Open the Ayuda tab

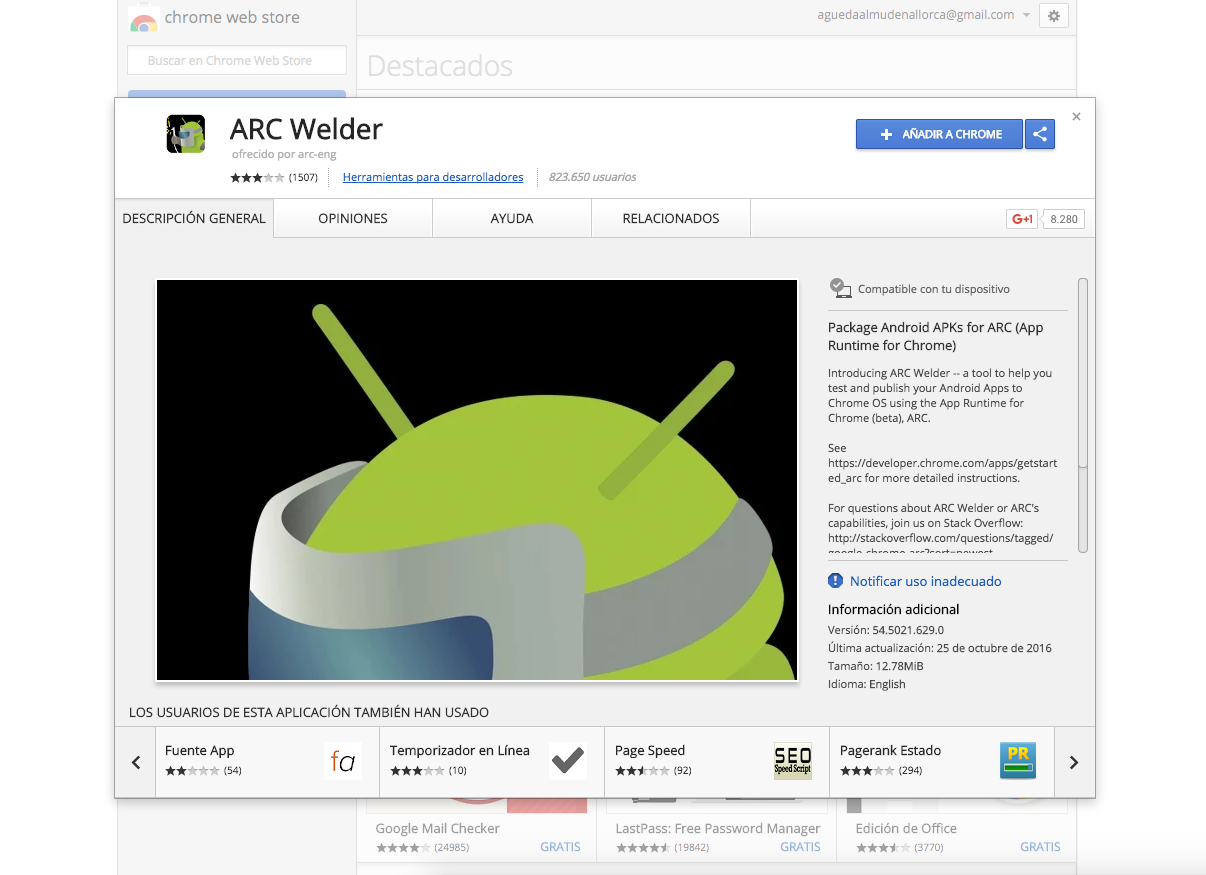(x=512, y=218)
